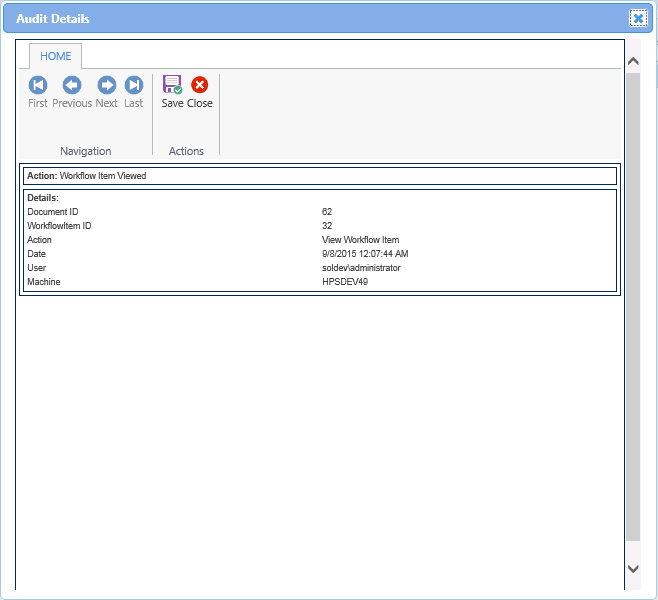Advance to the Next audit record
Image resolution: width=658 pixels, height=600 pixels.
point(107,92)
